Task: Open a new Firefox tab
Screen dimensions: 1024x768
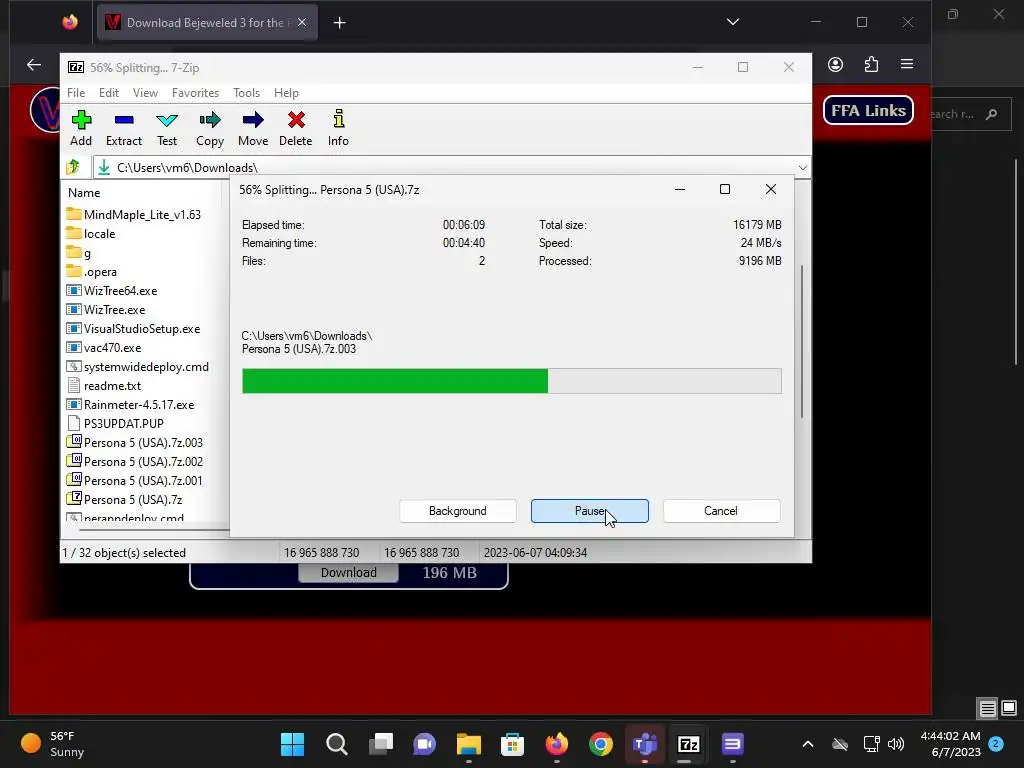Action: tap(340, 23)
